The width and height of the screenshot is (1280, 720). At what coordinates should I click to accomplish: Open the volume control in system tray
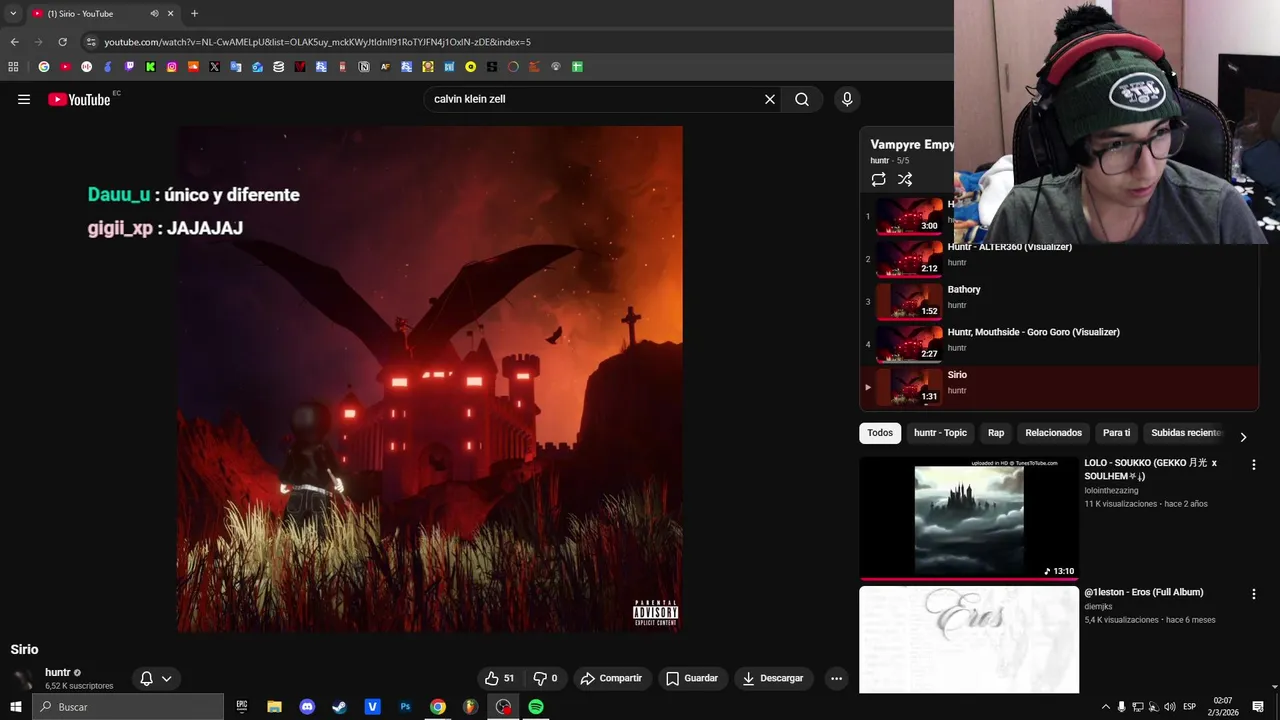1169,707
